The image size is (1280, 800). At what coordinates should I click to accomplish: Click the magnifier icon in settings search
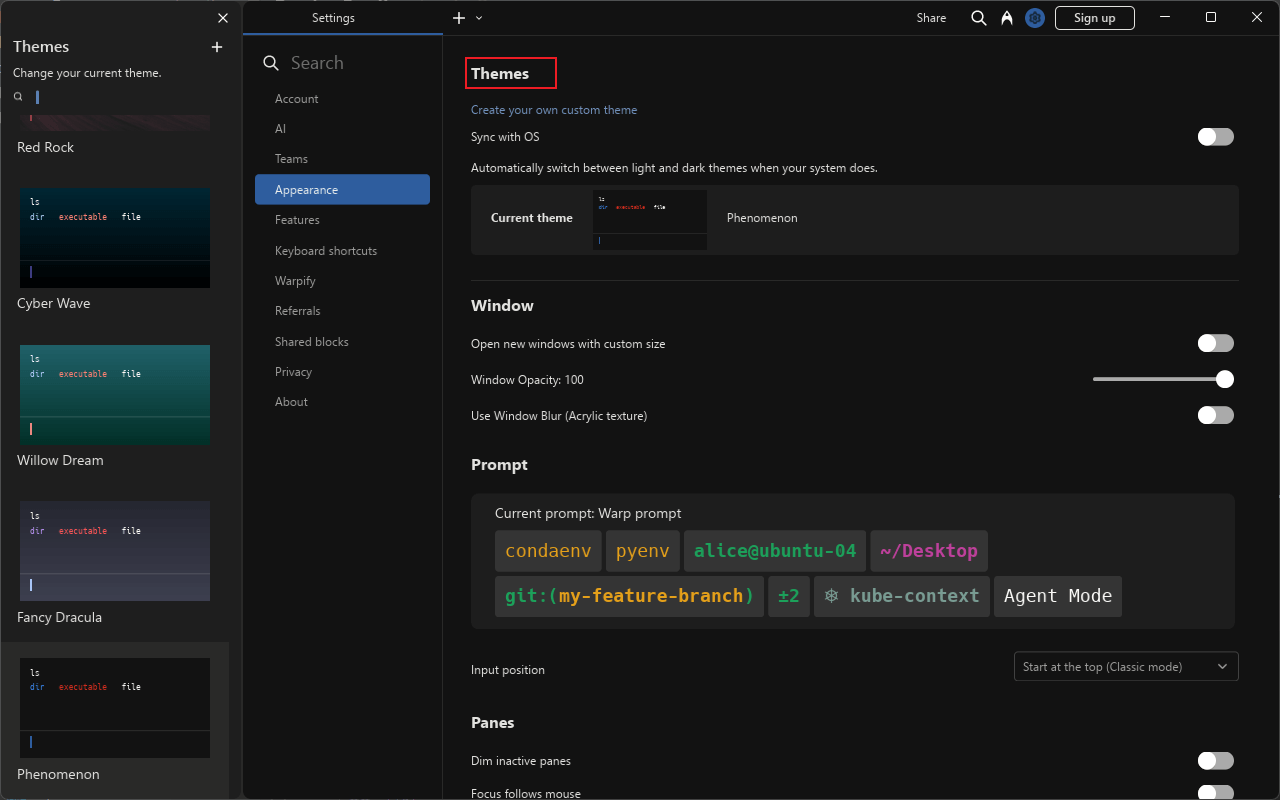271,63
